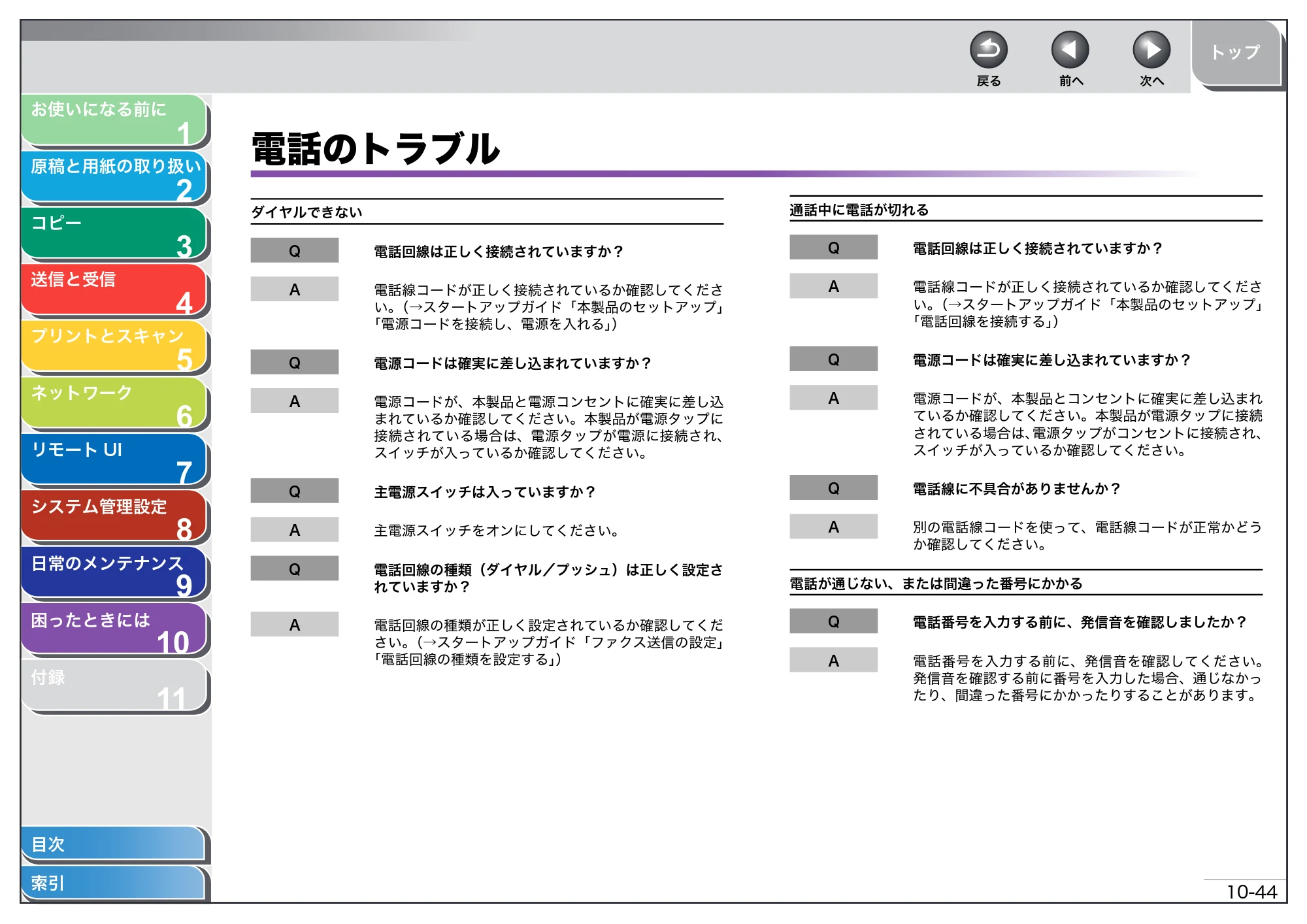The image size is (1307, 924).
Task: Click Q label beside 電話線に不具合がありませんか？
Action: (x=833, y=487)
